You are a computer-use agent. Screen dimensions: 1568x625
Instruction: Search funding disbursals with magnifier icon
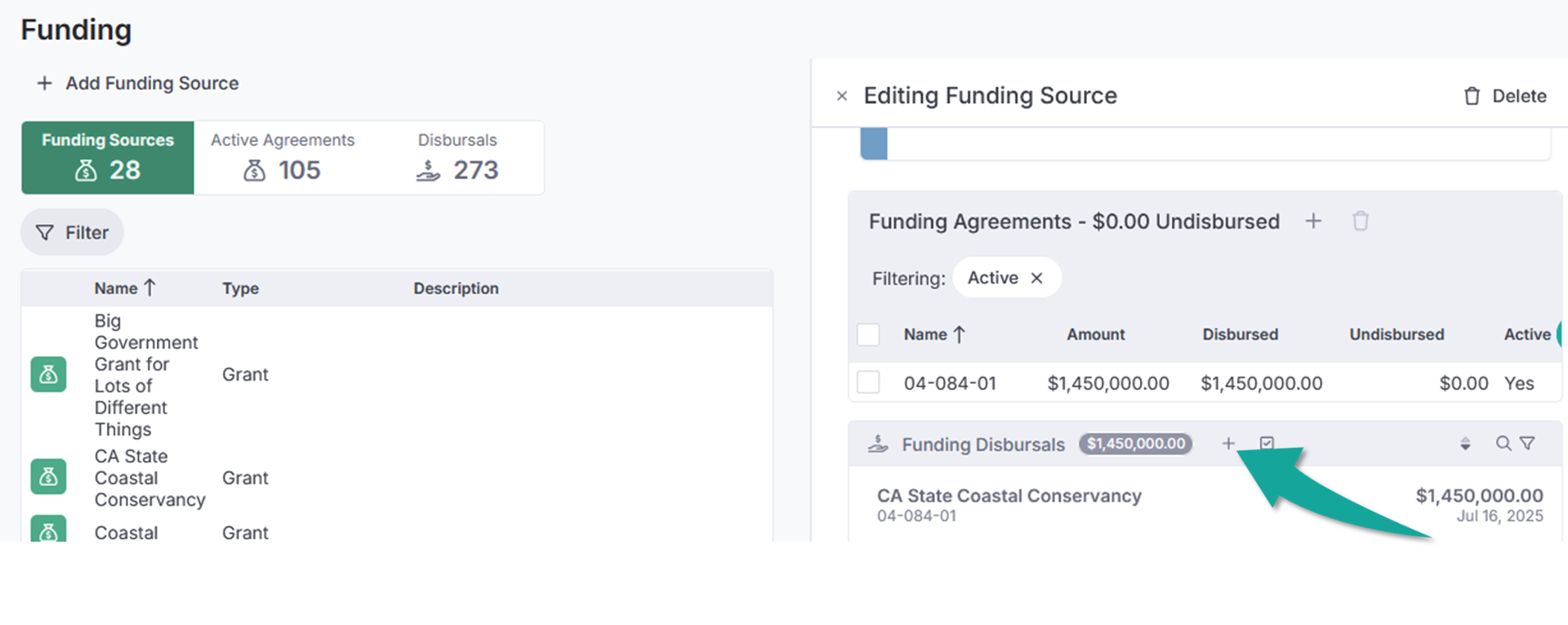pyautogui.click(x=1503, y=444)
